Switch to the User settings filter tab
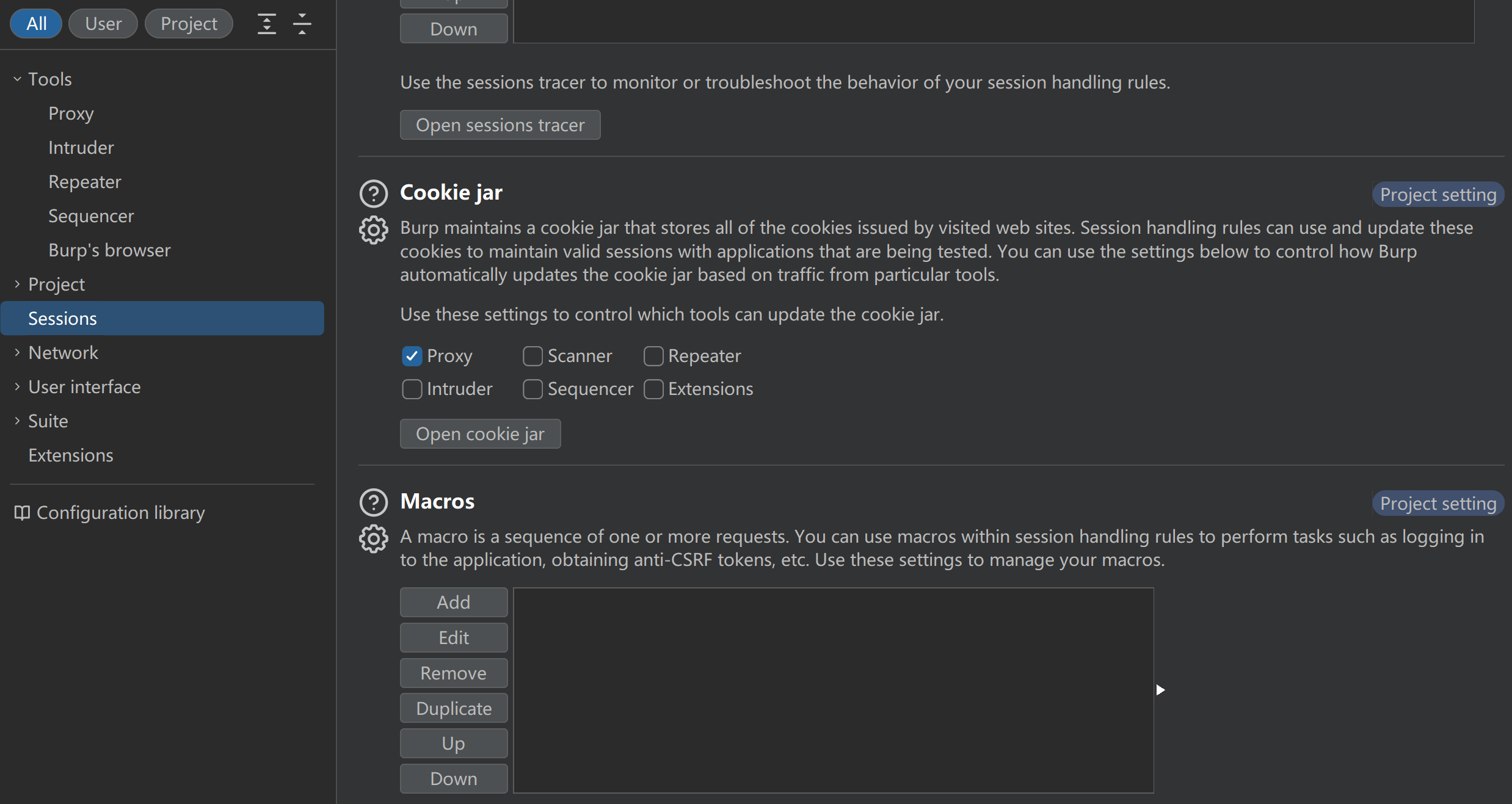The width and height of the screenshot is (1512, 804). [x=103, y=24]
